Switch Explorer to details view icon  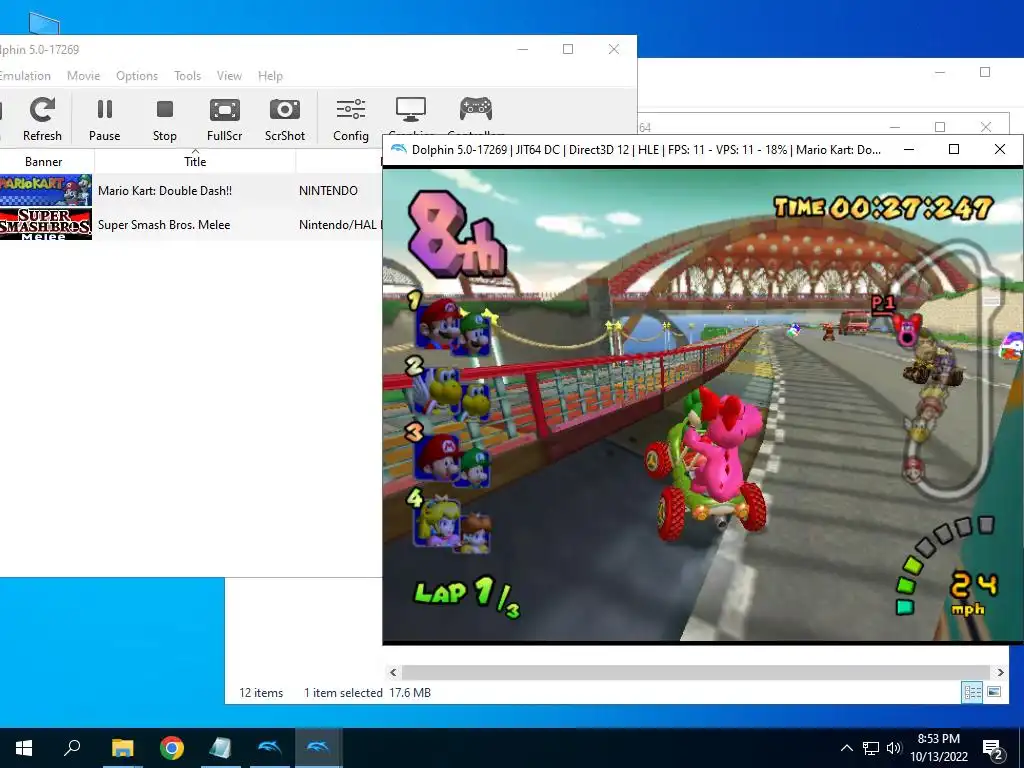click(972, 692)
